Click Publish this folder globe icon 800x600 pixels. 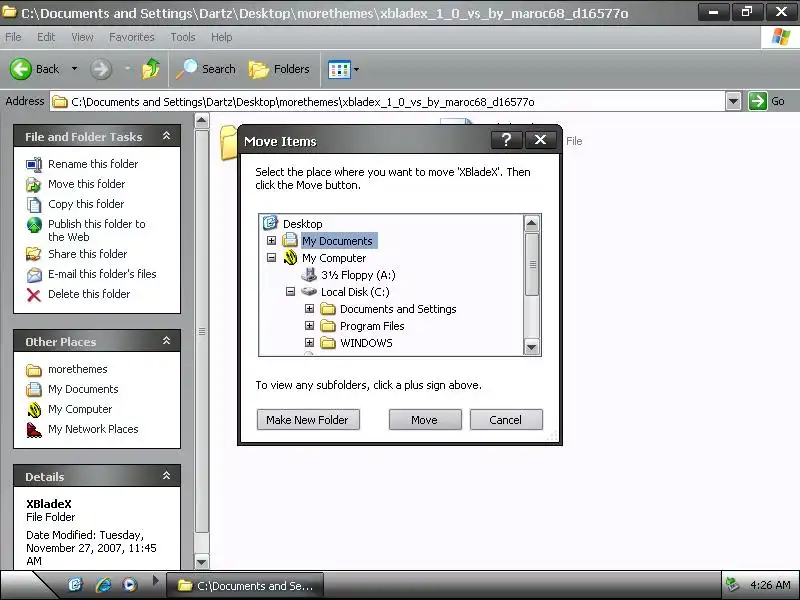34,224
